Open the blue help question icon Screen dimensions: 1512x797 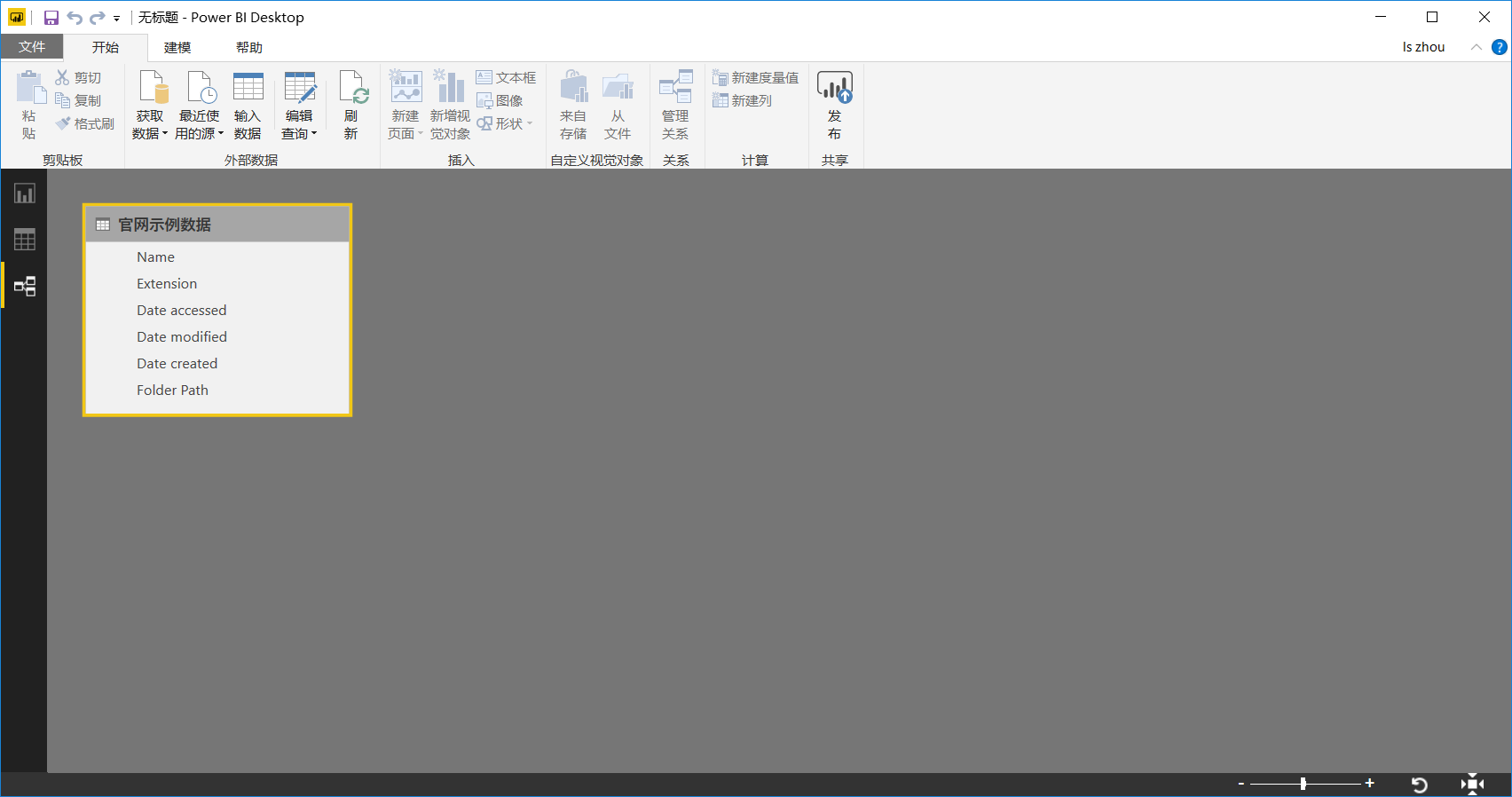1500,47
